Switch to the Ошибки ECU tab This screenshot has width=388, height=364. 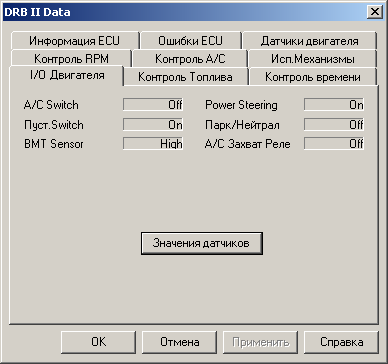(x=190, y=41)
